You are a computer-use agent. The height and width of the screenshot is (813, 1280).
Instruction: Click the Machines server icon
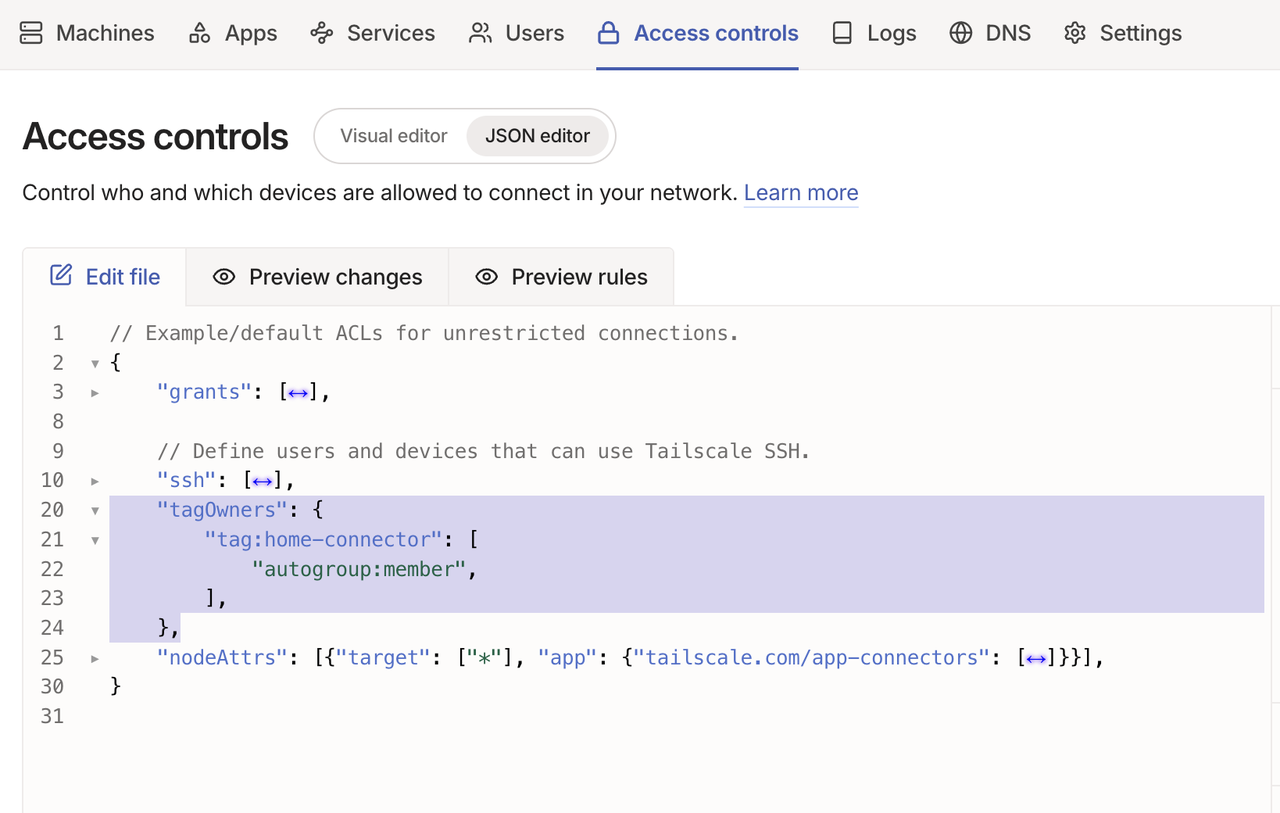click(31, 33)
